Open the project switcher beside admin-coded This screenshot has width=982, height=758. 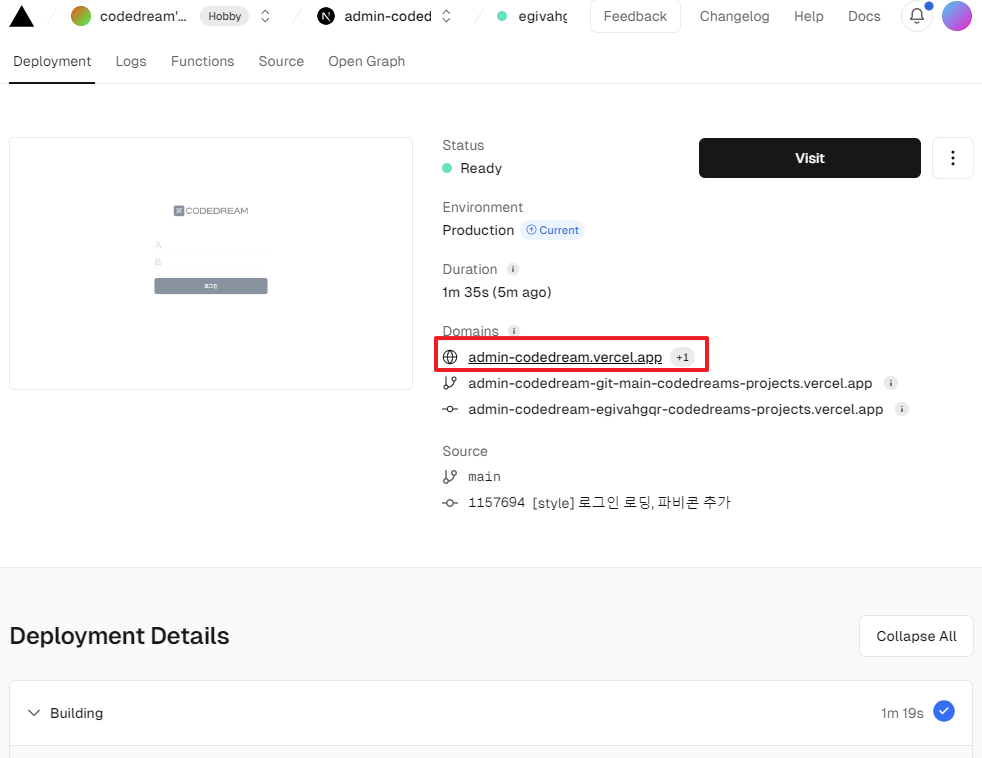pyautogui.click(x=447, y=16)
